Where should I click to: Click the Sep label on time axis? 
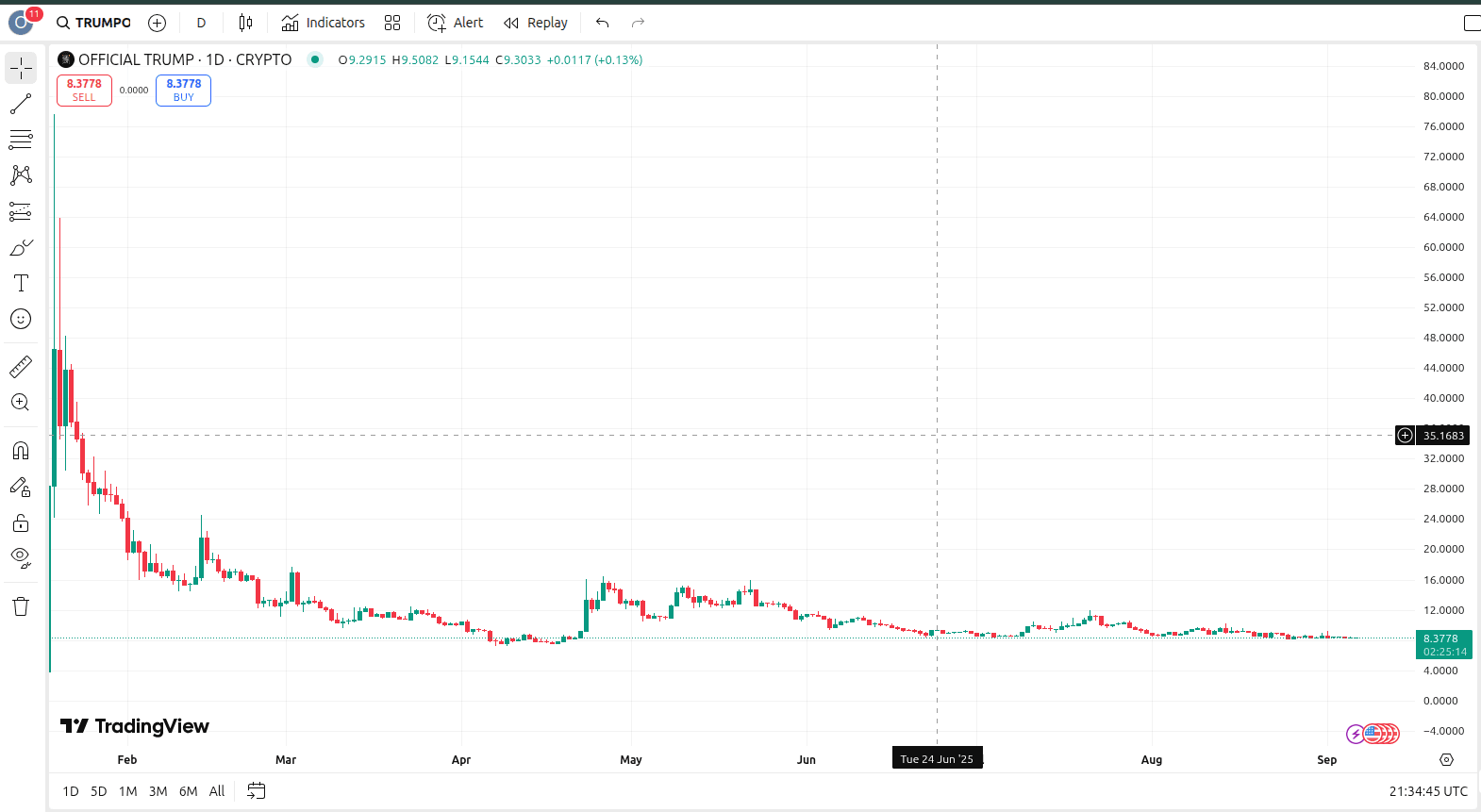click(1327, 760)
